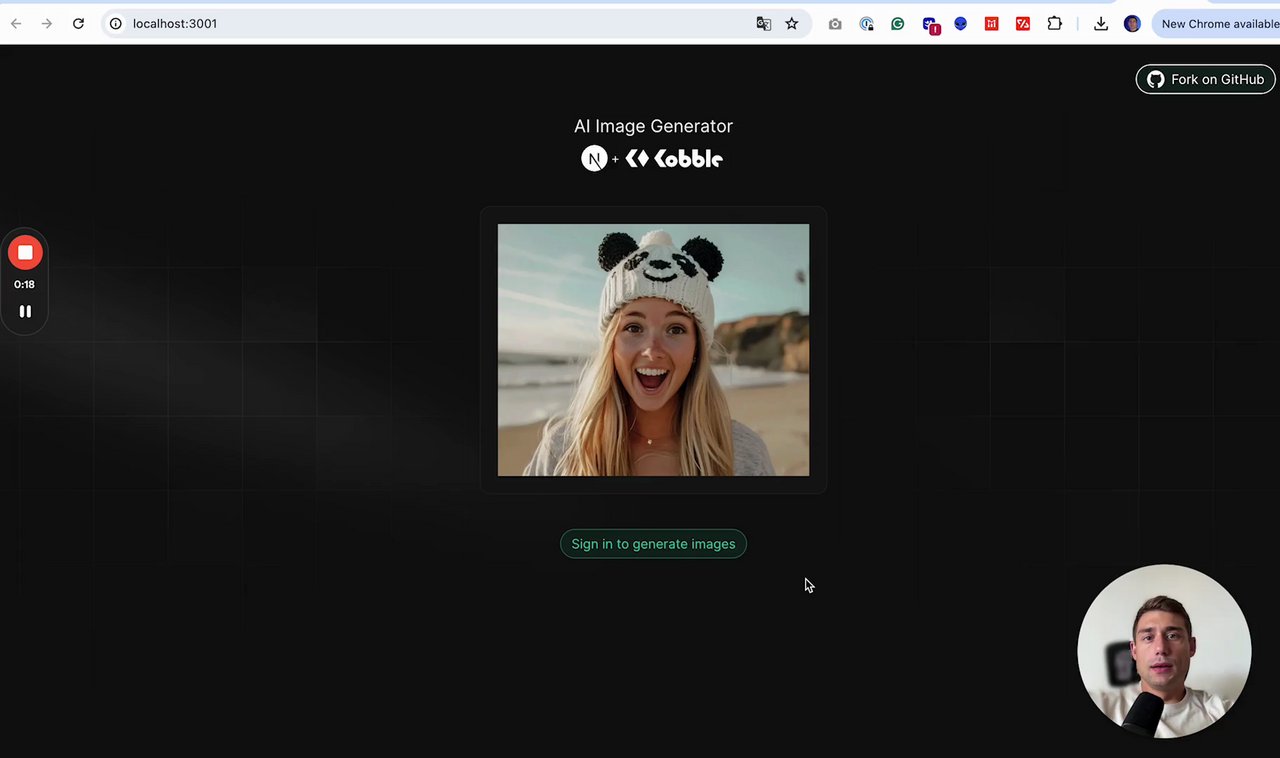Click the browser back arrow

click(x=16, y=24)
